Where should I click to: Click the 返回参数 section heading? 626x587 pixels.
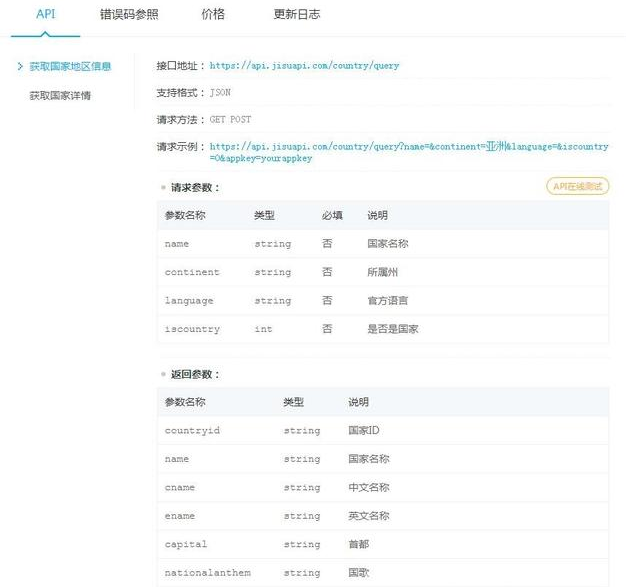tap(195, 374)
